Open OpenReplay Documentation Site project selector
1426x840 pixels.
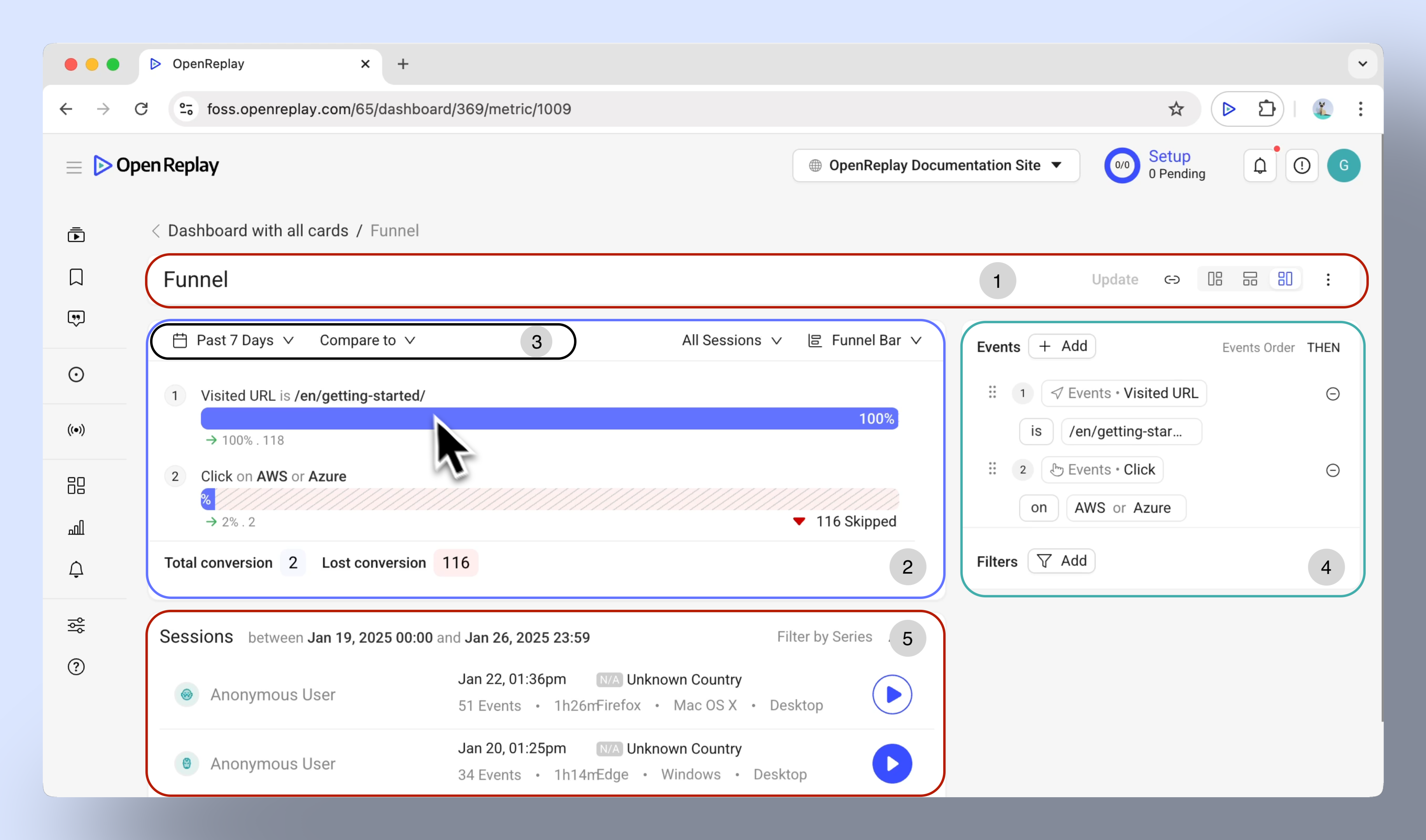tap(936, 165)
